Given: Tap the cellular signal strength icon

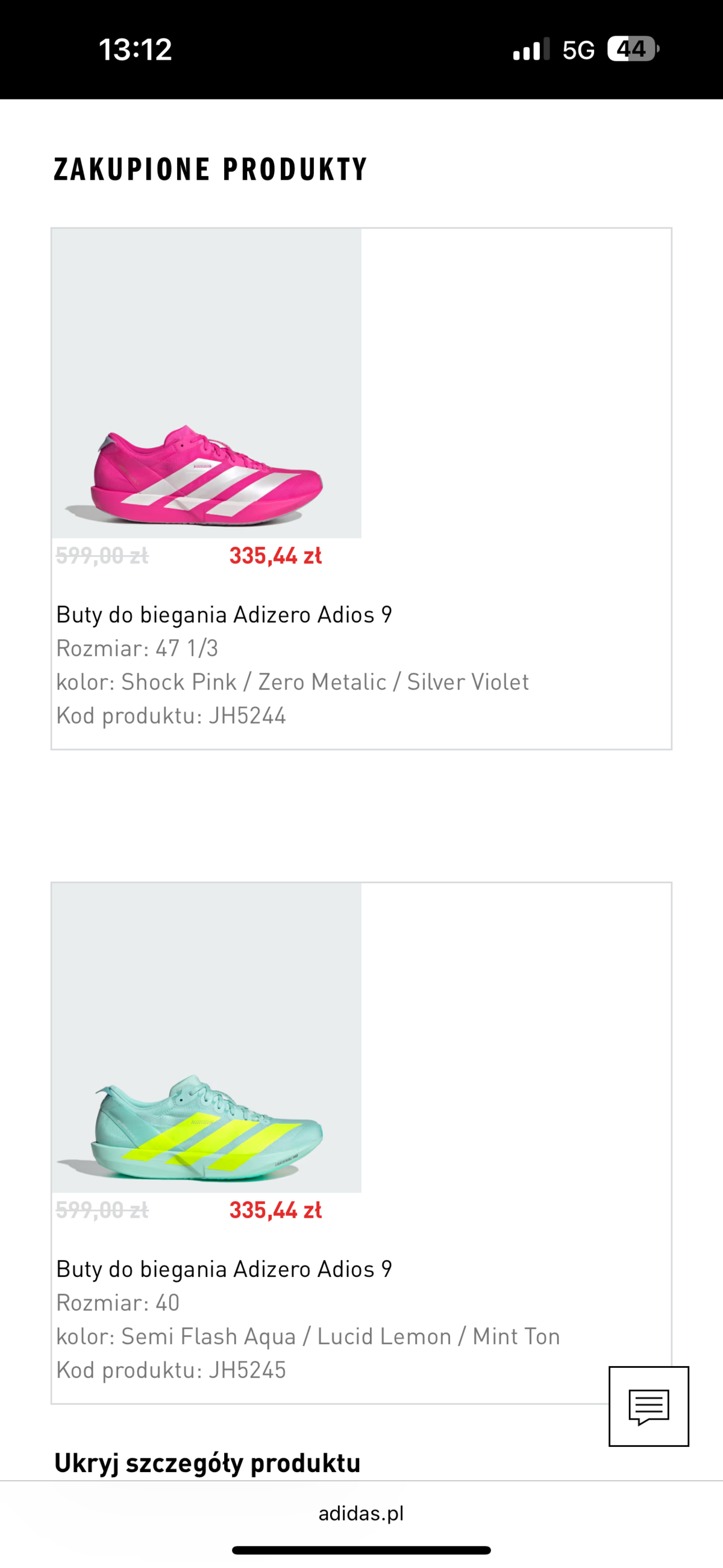Looking at the screenshot, I should 531,49.
